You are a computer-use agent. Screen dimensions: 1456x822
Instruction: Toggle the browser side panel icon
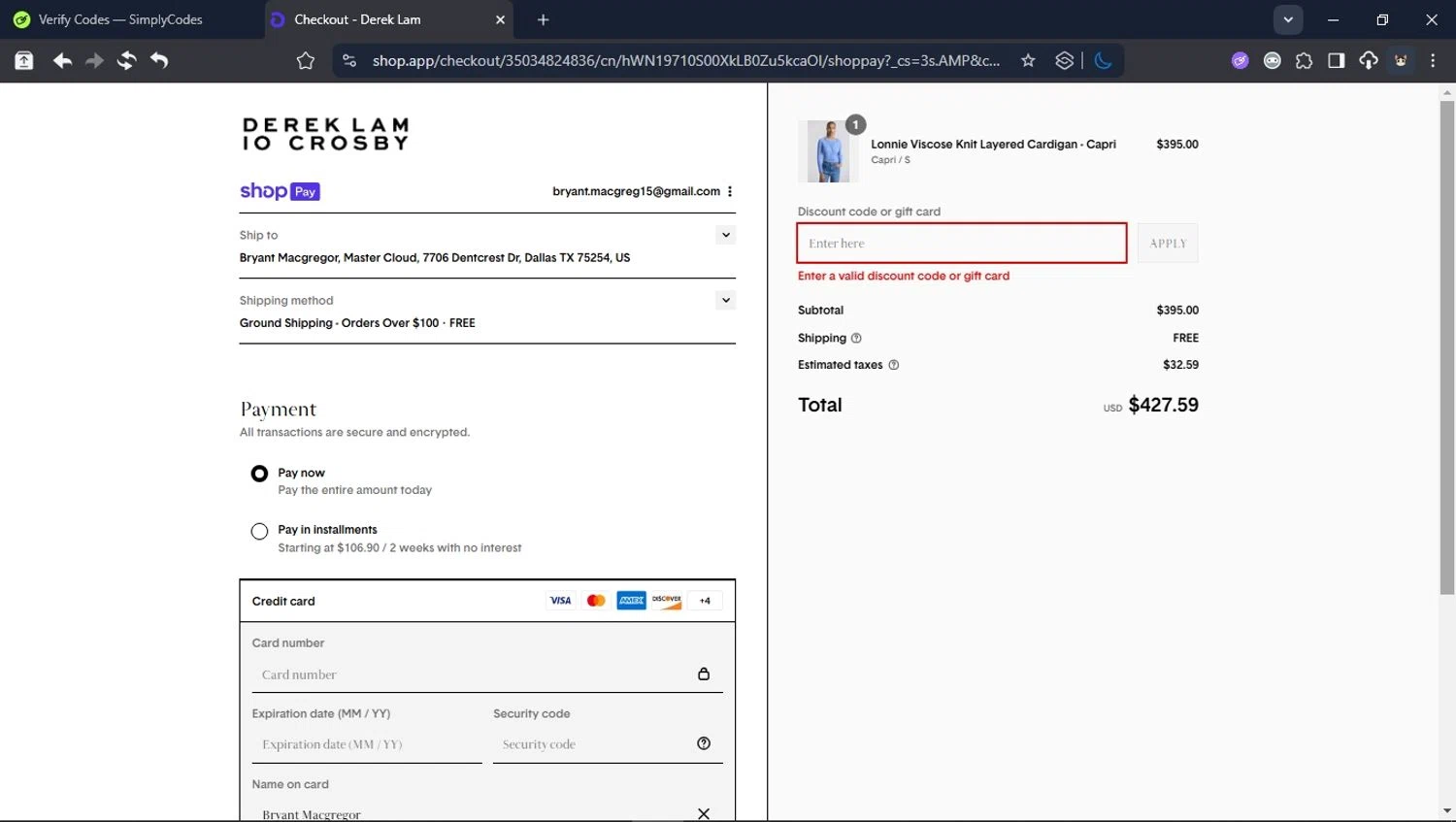1337,60
